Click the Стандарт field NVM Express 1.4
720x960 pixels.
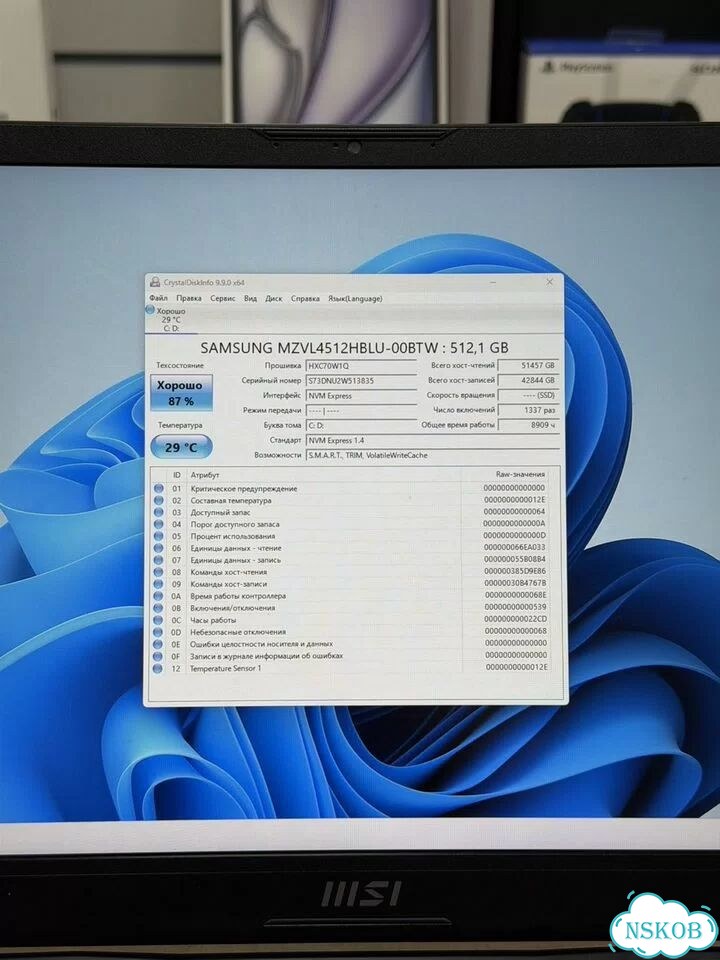pos(432,440)
